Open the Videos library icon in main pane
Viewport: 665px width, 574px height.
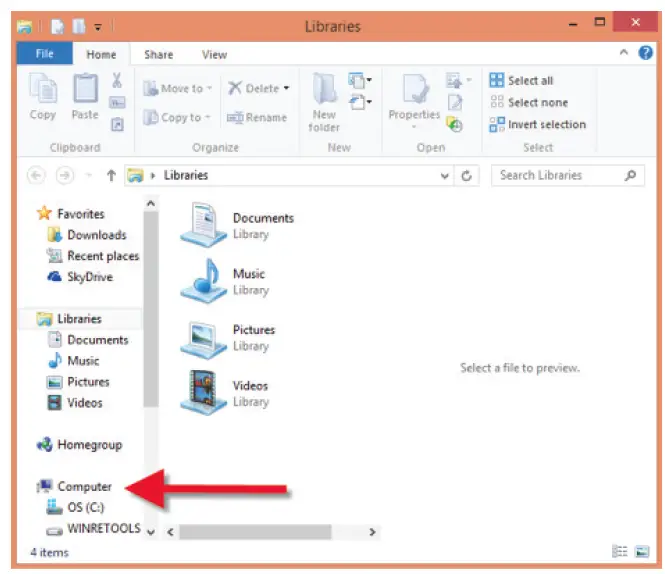tap(204, 392)
